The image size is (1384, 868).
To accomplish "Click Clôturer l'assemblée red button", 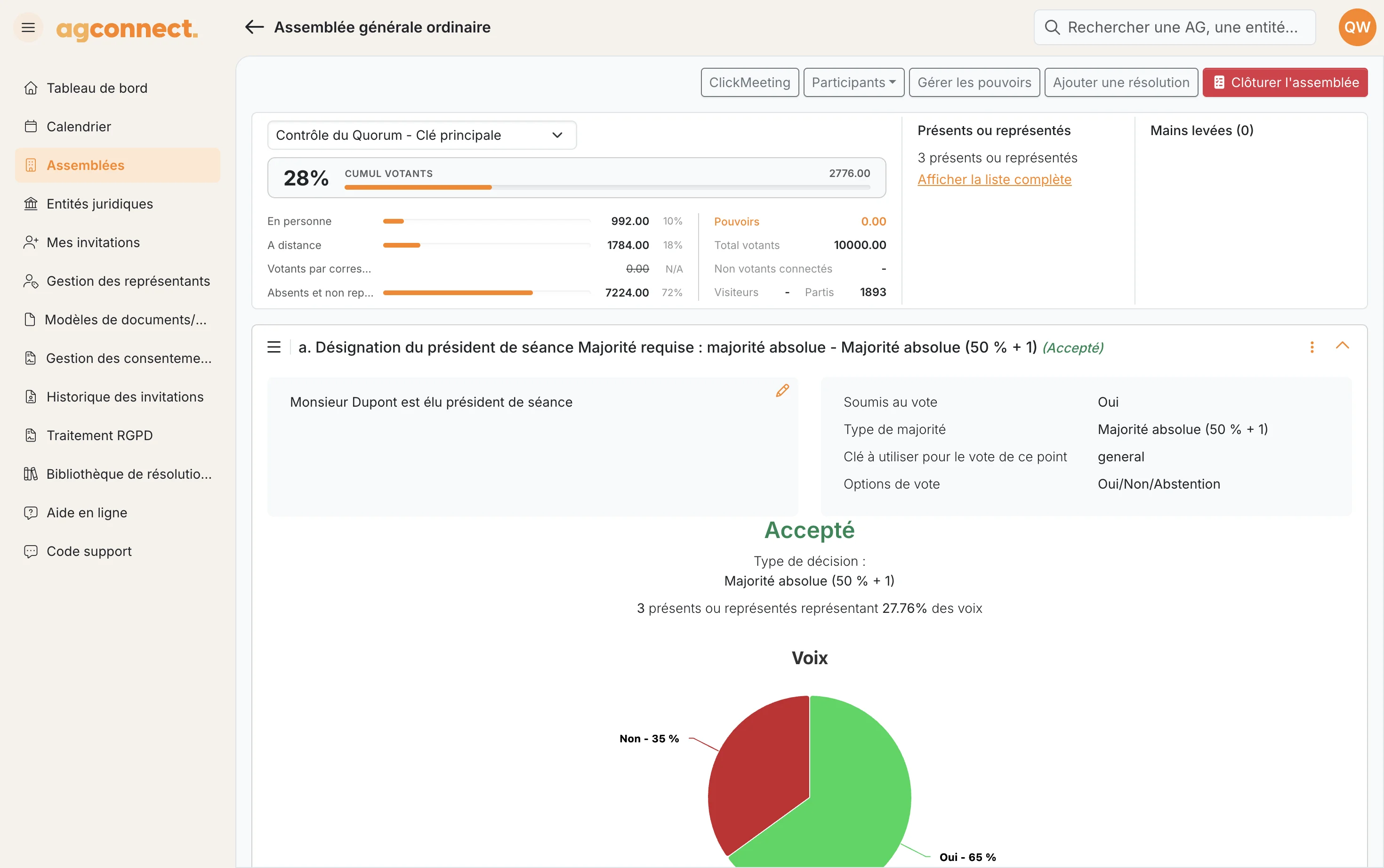I will tap(1285, 83).
